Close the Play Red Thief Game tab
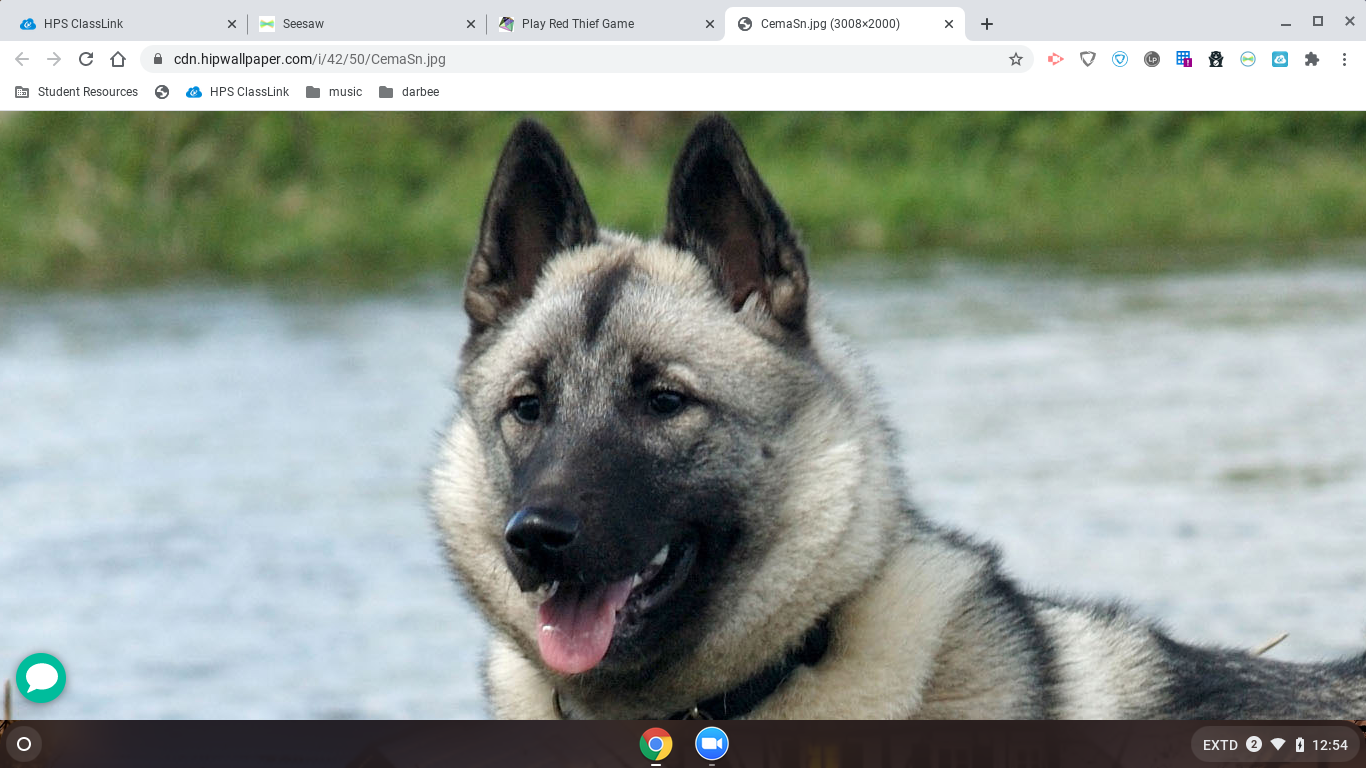The height and width of the screenshot is (768, 1366). tap(710, 24)
